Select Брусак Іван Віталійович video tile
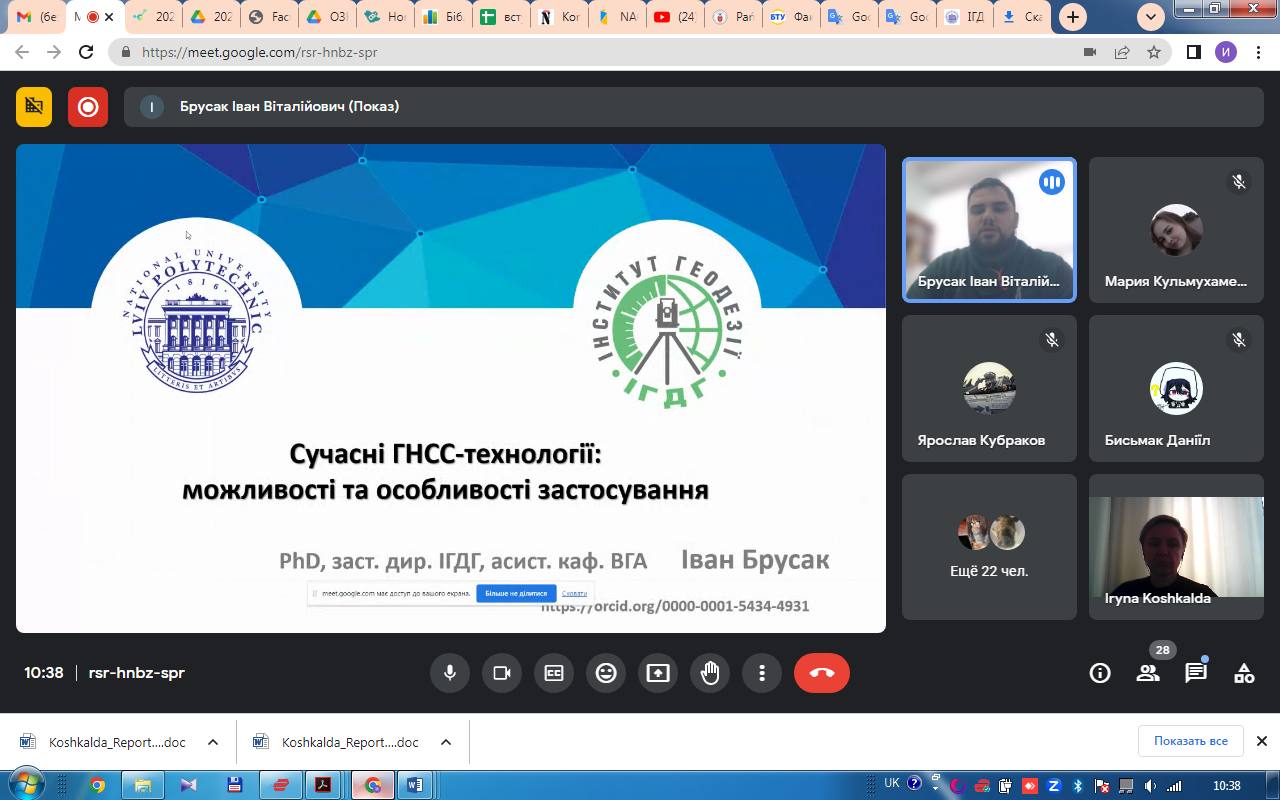The width and height of the screenshot is (1280, 800). [989, 230]
